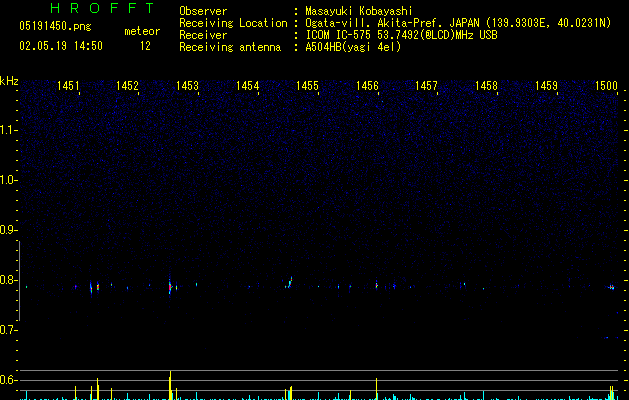Click the 0.7 kHz axis label
This screenshot has width=629, height=400.
[8, 330]
